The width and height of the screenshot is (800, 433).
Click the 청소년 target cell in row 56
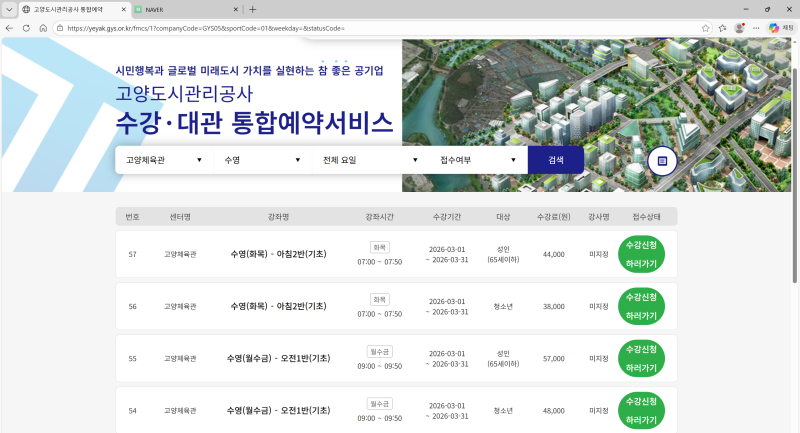pyautogui.click(x=503, y=307)
